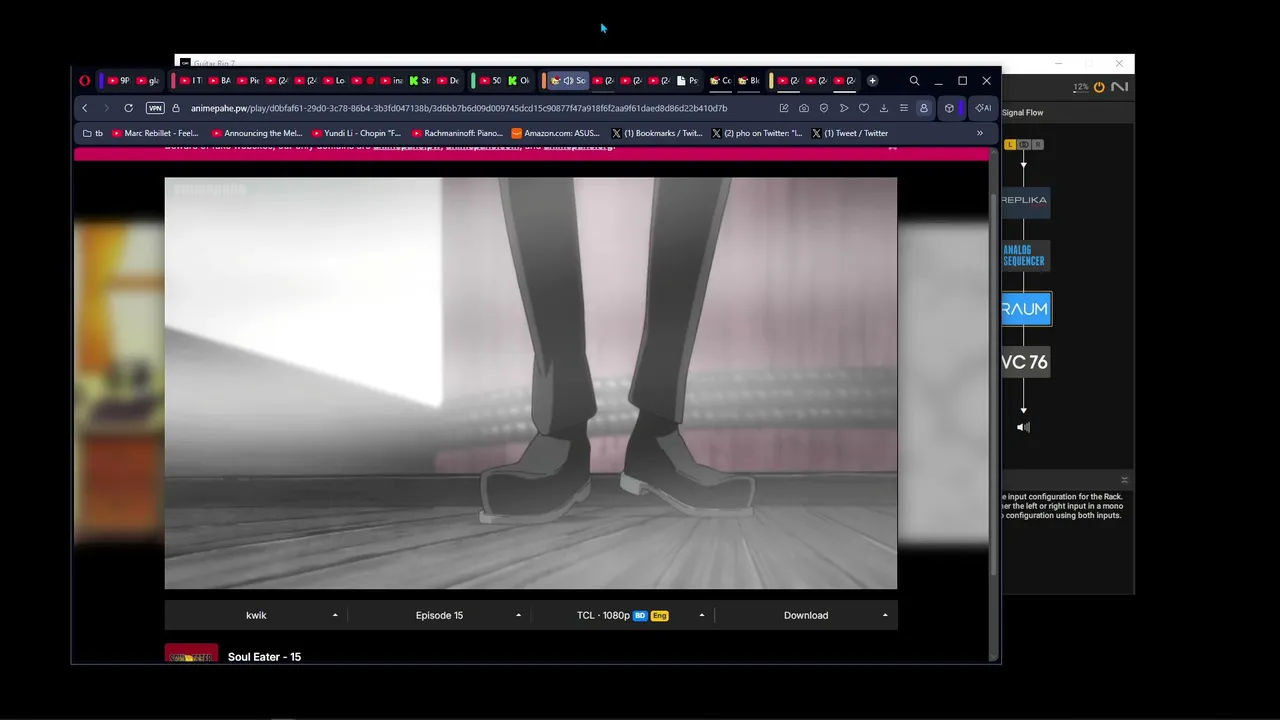This screenshot has height=720, width=1280.
Task: Open the kwik source dropdown
Action: click(256, 615)
